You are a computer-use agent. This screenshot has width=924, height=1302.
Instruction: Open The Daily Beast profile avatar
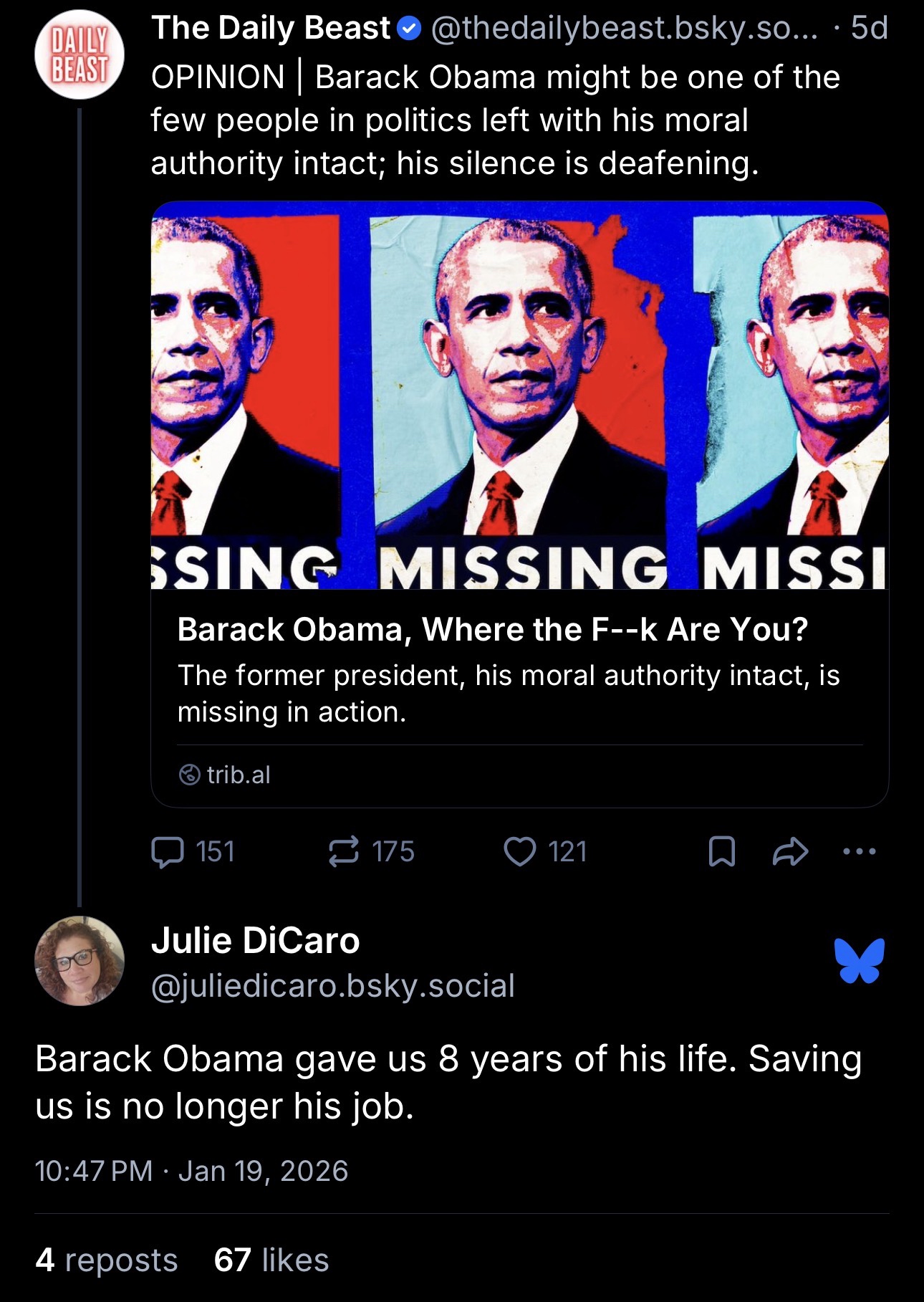(x=80, y=54)
